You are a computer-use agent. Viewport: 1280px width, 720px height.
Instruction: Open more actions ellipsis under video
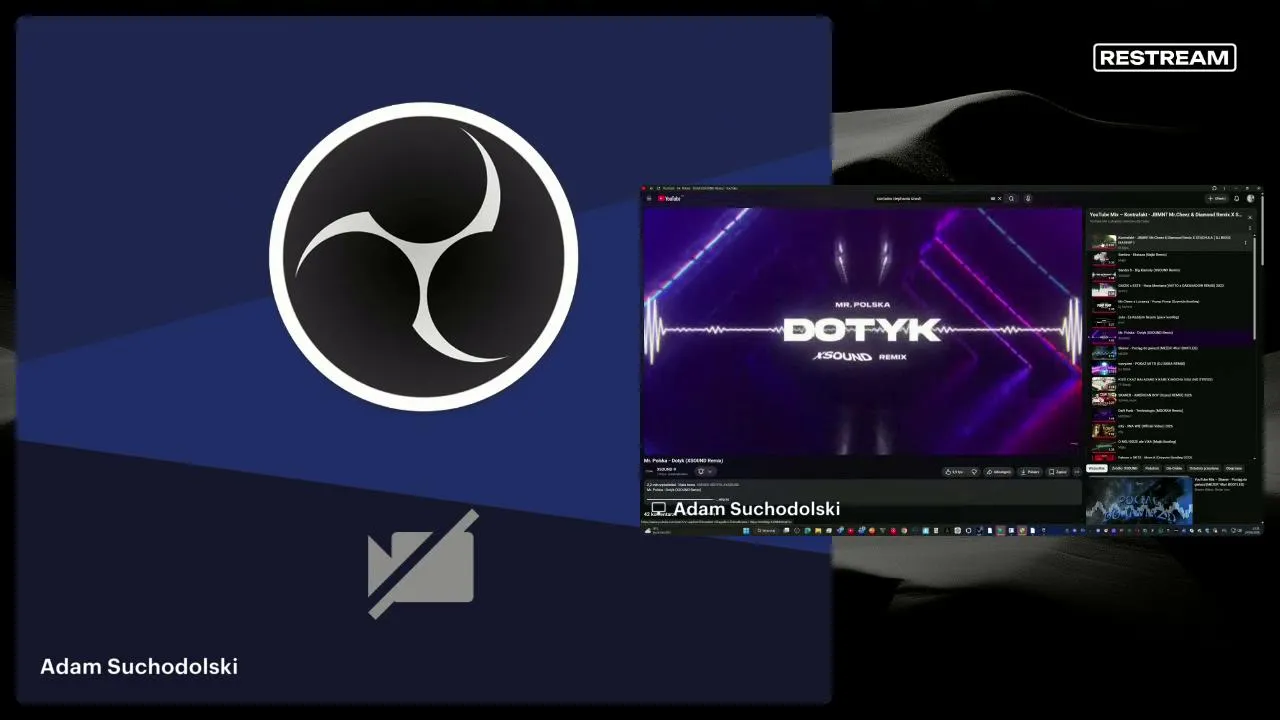[1077, 472]
